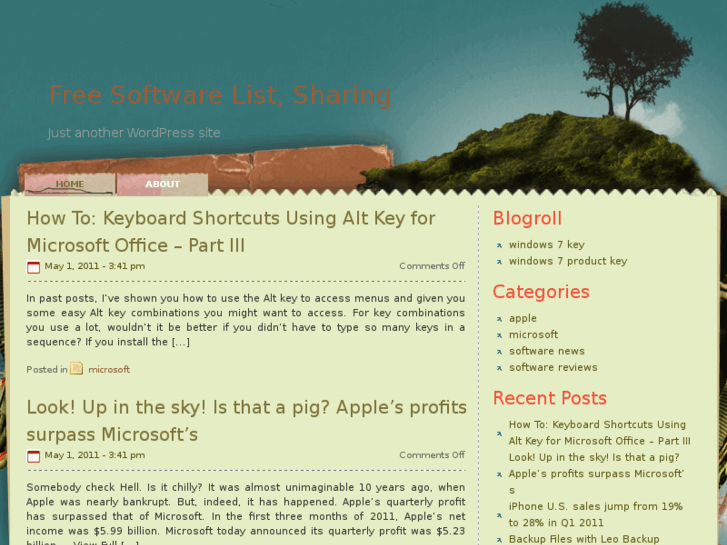Open the ABOUT navigation tab
Image resolution: width=727 pixels, height=545 pixels.
[x=162, y=184]
